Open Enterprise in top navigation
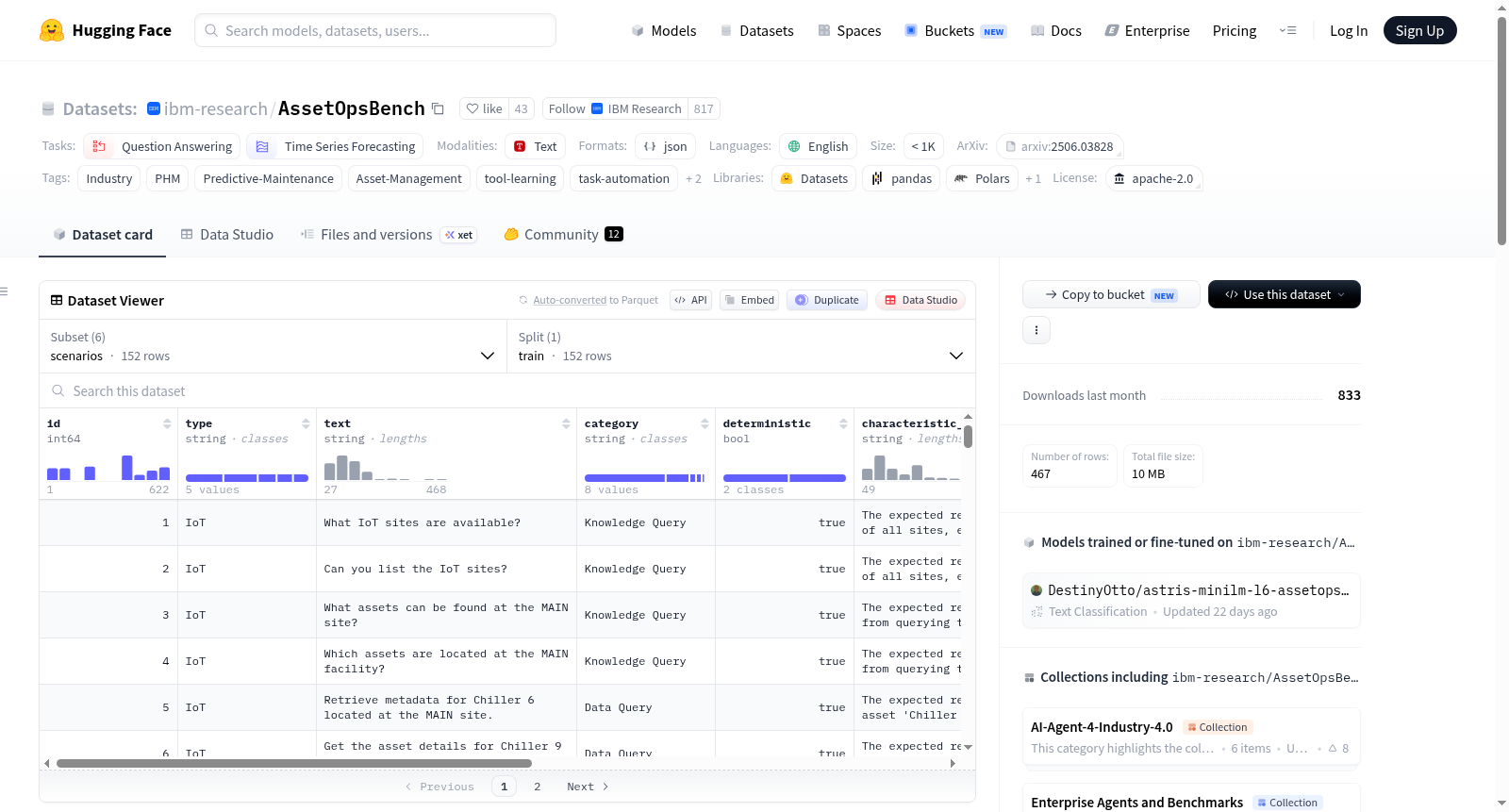 coord(1147,30)
